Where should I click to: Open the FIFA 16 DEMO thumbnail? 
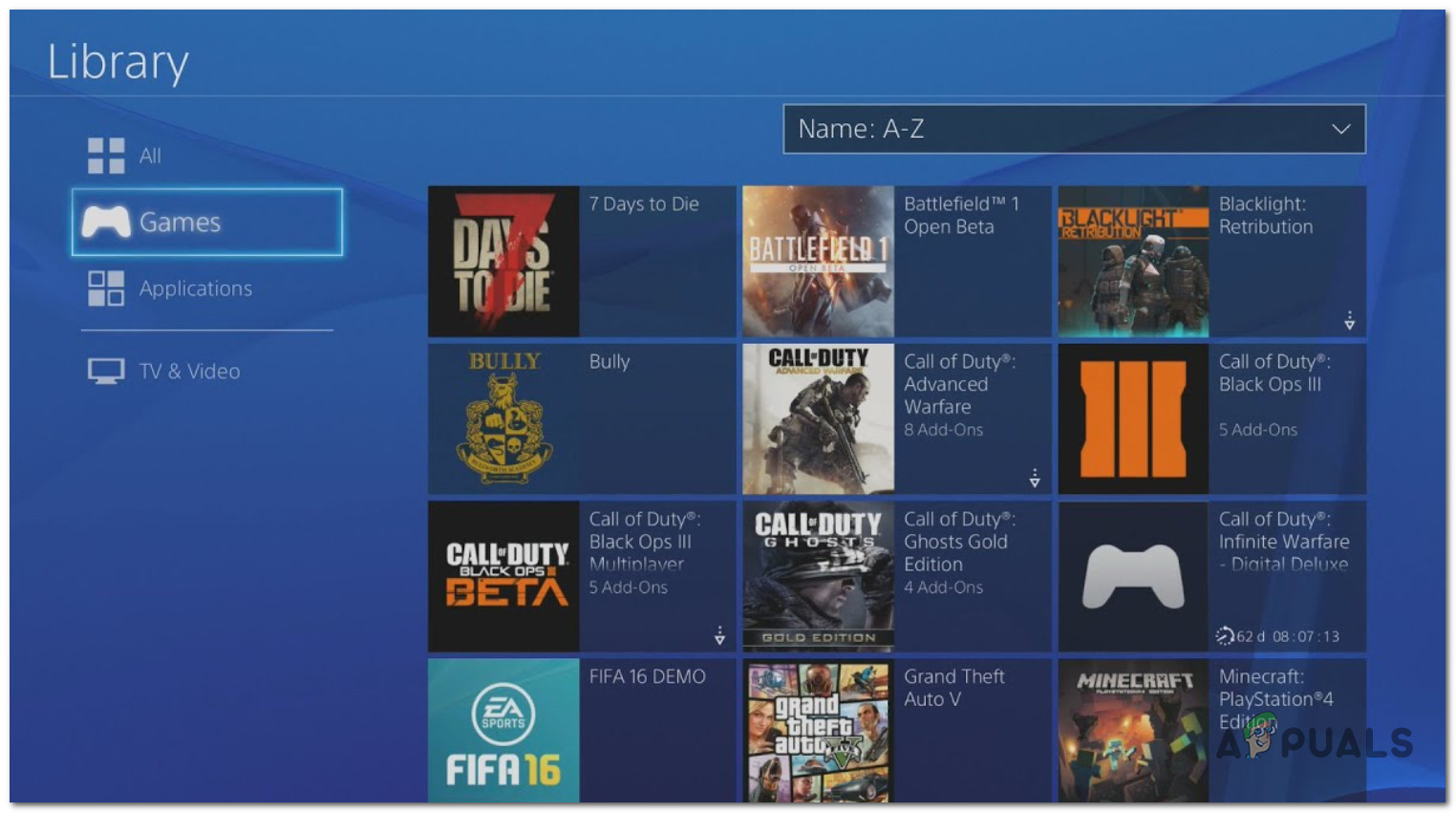click(503, 734)
